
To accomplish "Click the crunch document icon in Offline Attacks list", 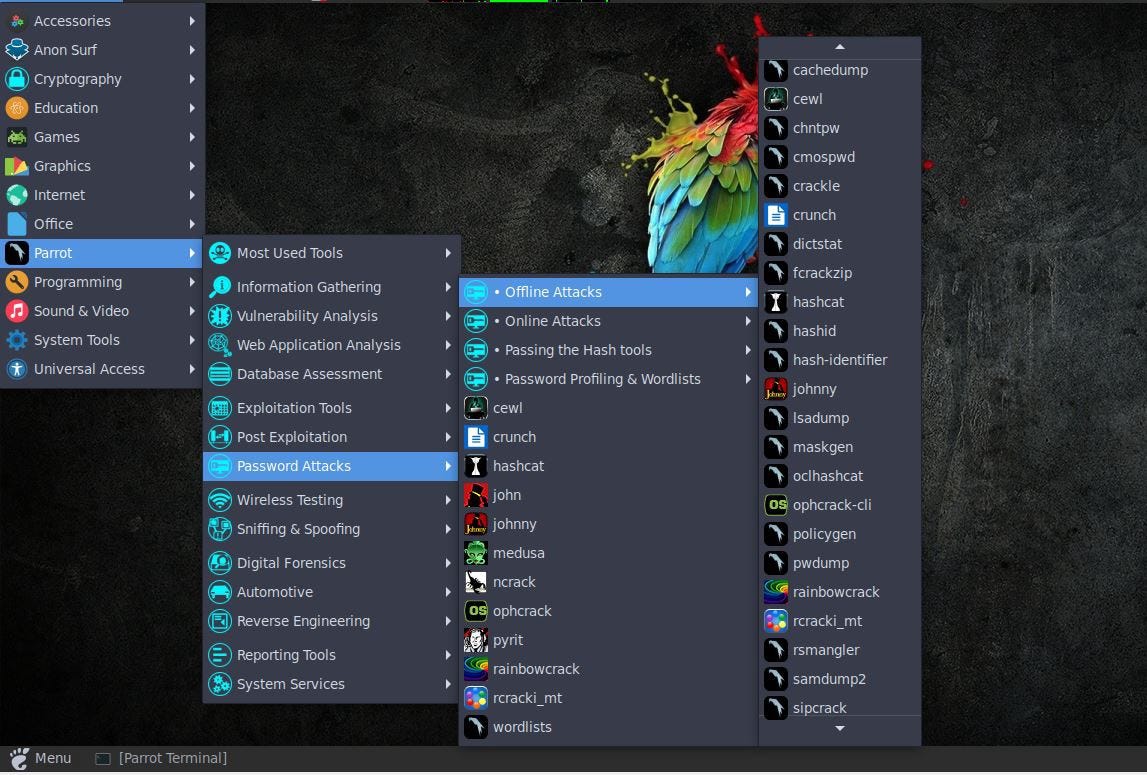I will [x=775, y=215].
